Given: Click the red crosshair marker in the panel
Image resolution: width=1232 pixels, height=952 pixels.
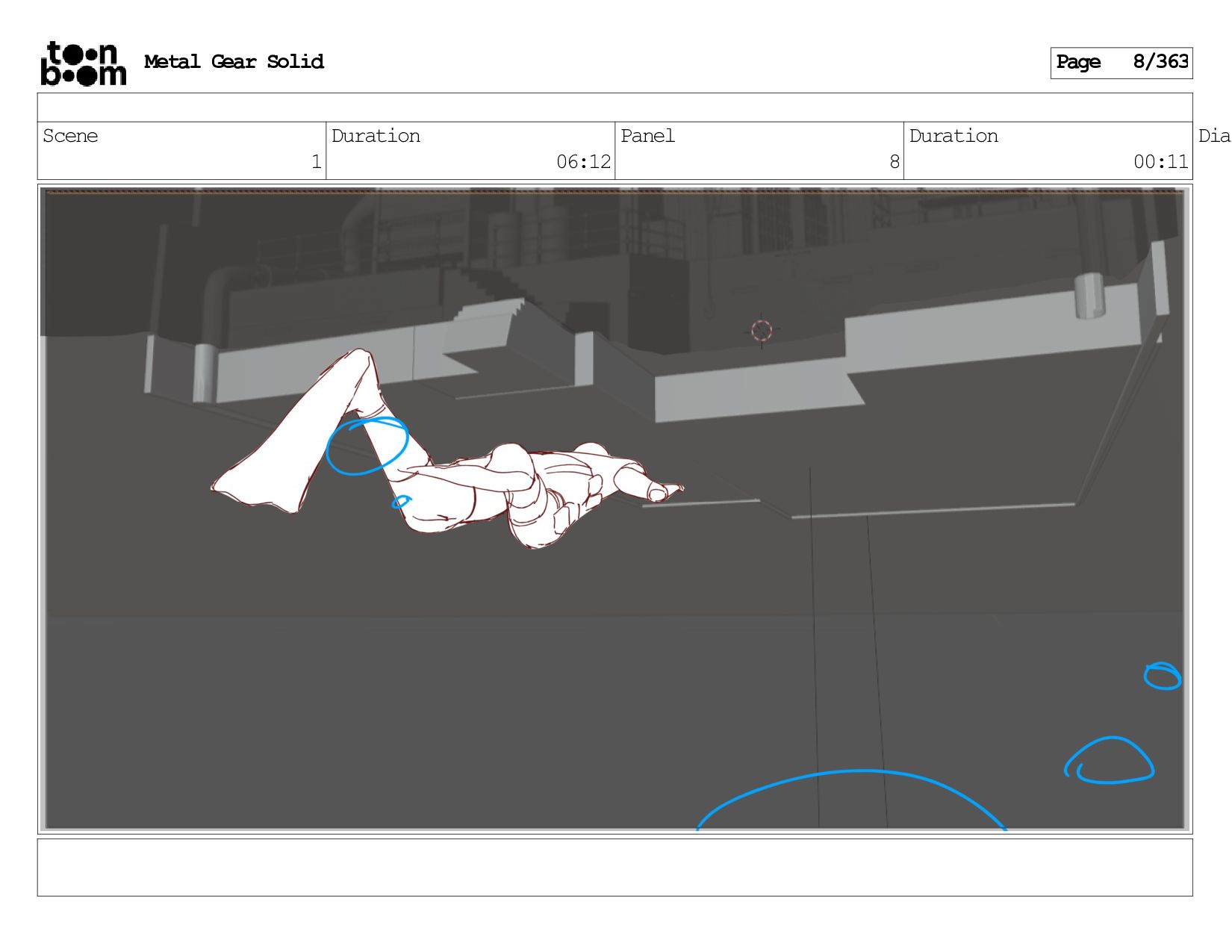Looking at the screenshot, I should [762, 330].
